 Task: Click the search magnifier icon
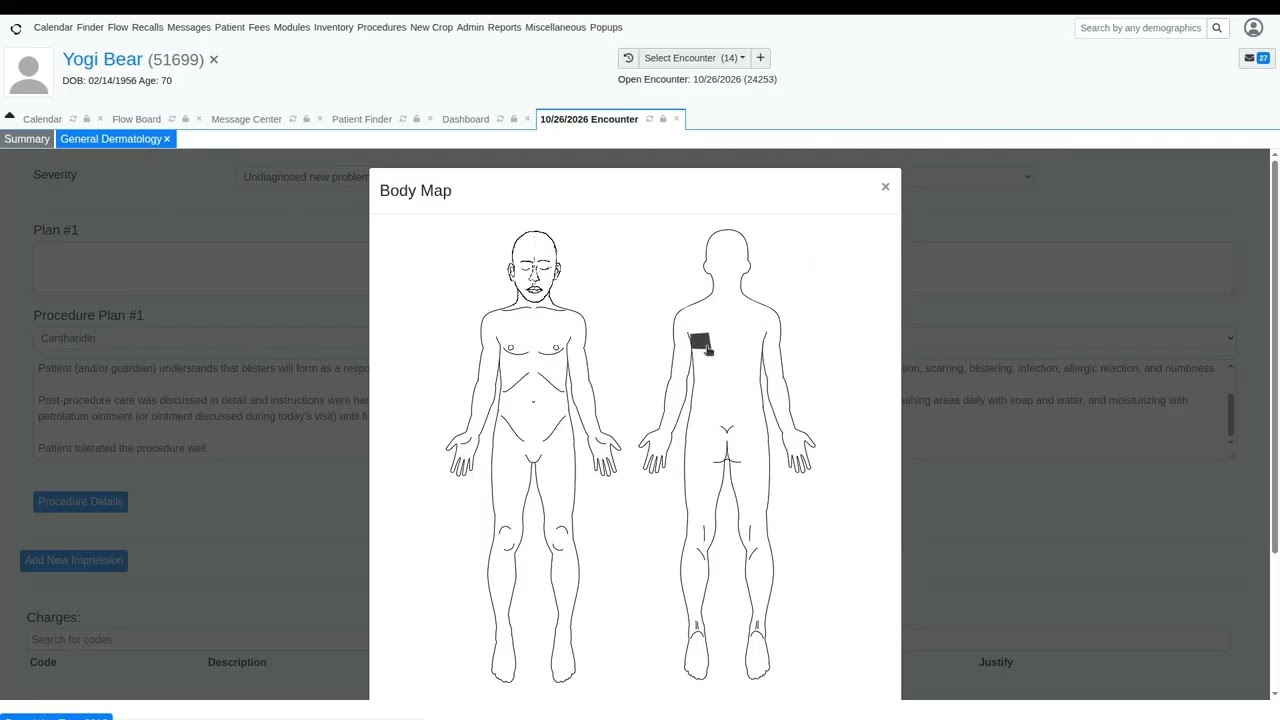pos(1217,28)
